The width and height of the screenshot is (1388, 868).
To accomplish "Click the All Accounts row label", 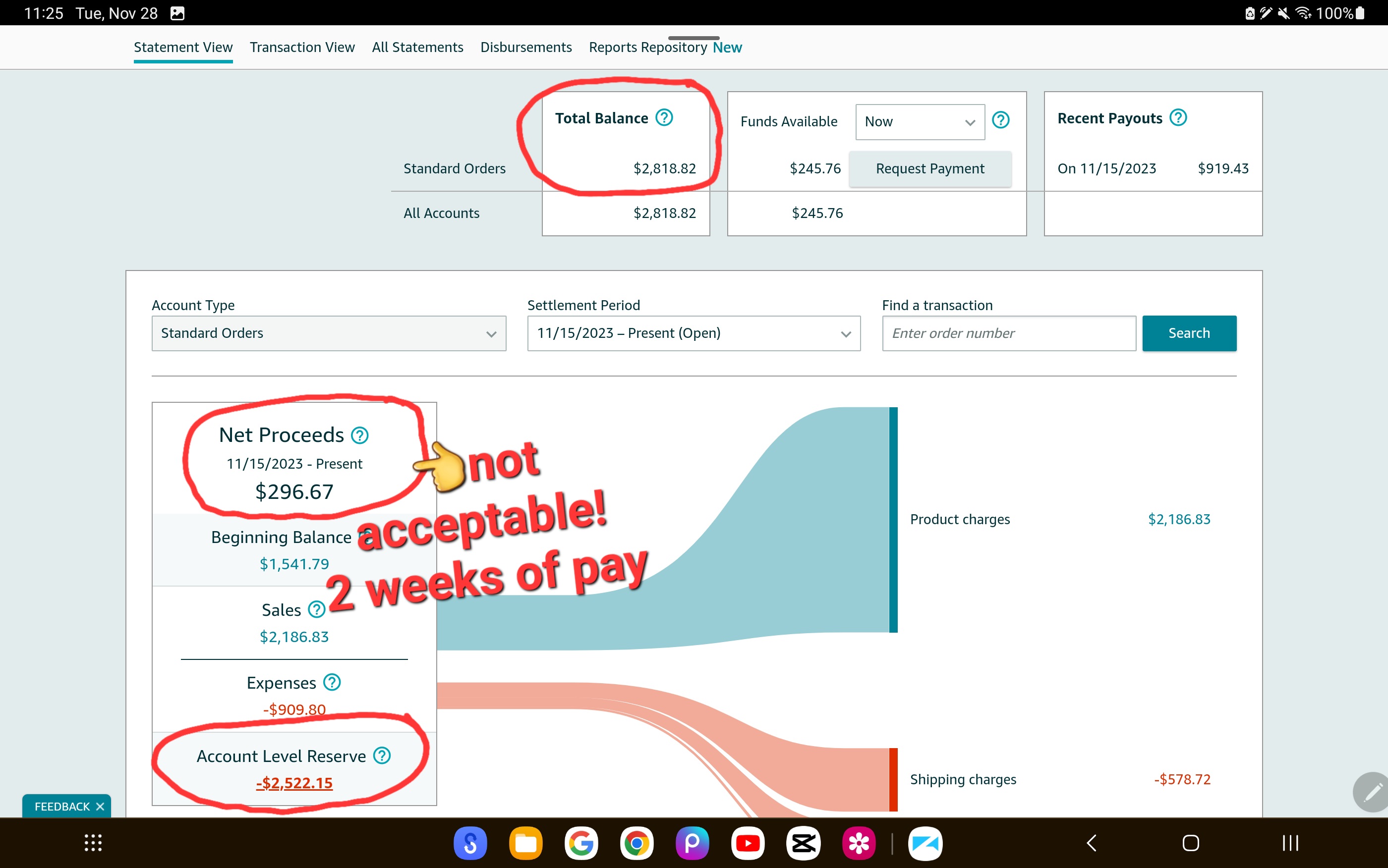I will point(441,213).
